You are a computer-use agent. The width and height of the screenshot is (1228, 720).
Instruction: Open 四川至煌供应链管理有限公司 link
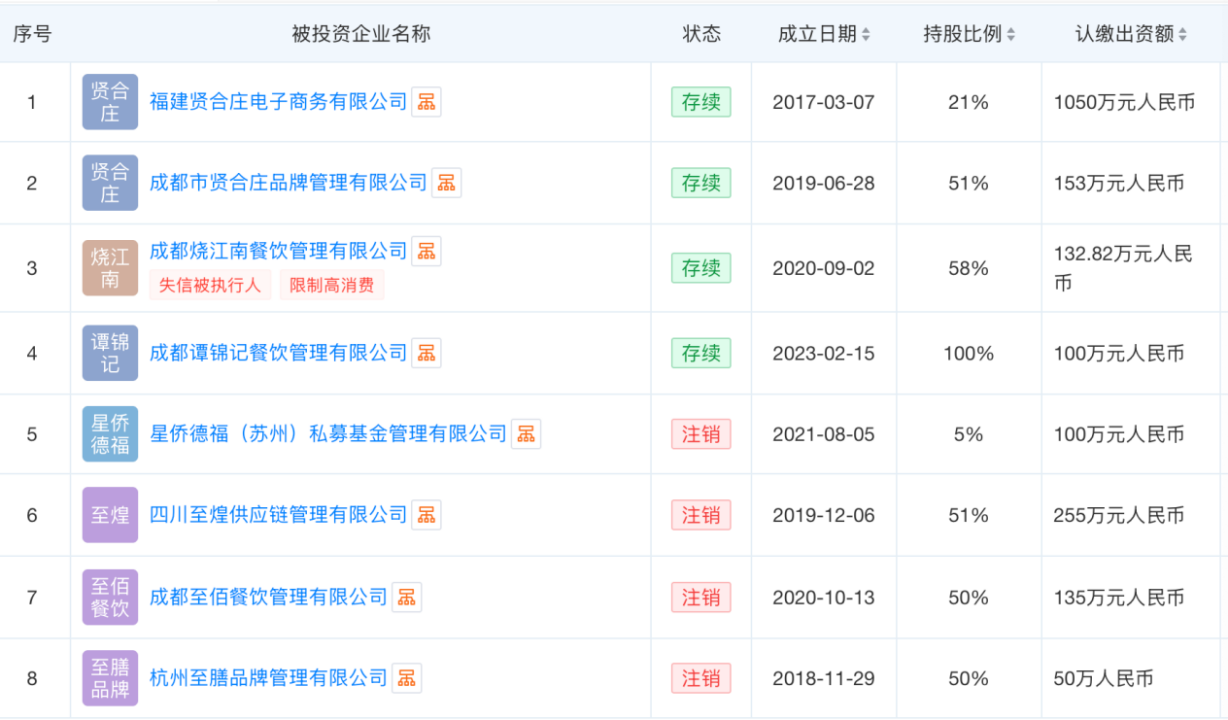coord(278,515)
